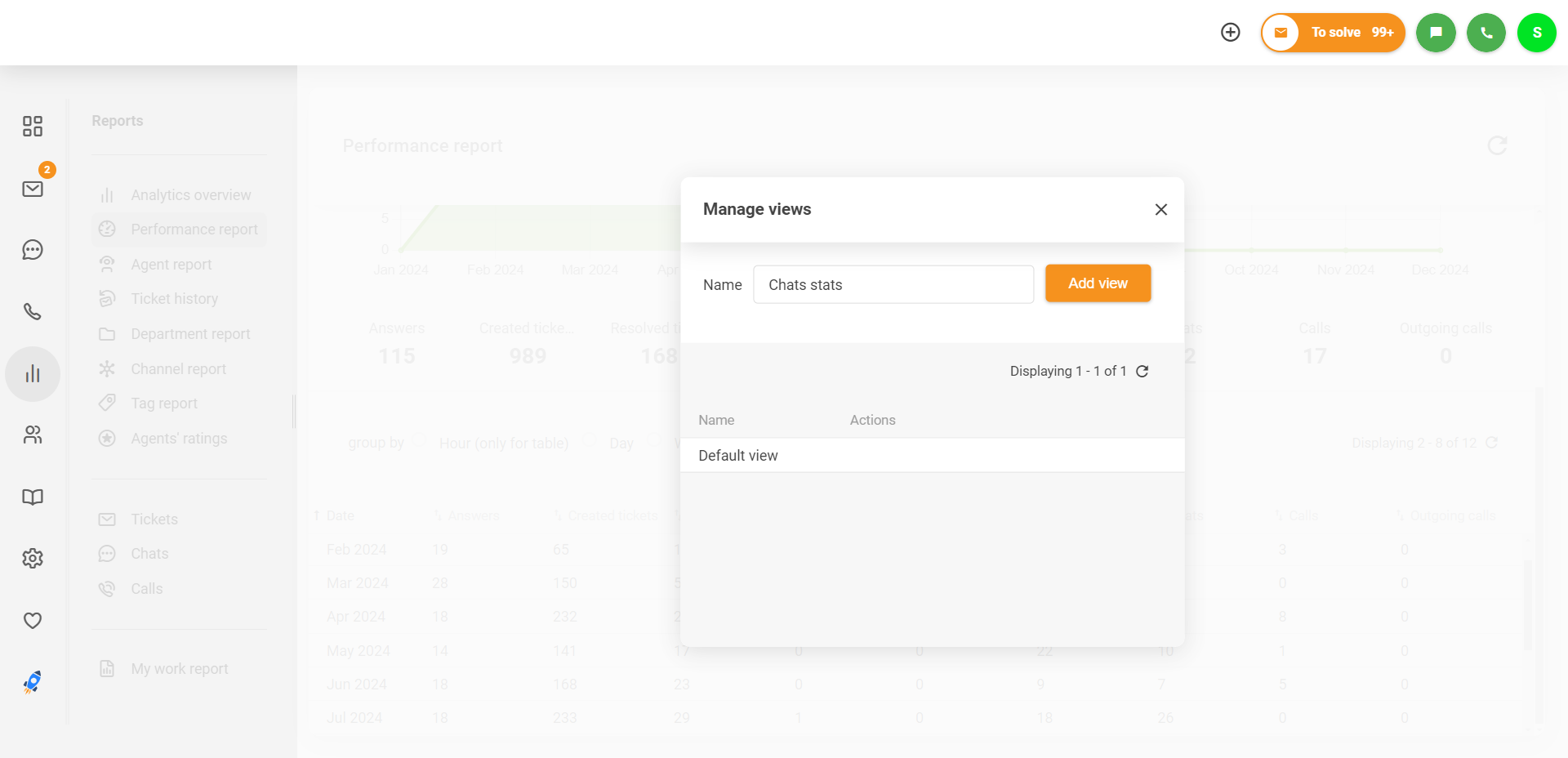The image size is (1568, 758).
Task: Open Chats icon in left sidebar
Action: click(33, 250)
